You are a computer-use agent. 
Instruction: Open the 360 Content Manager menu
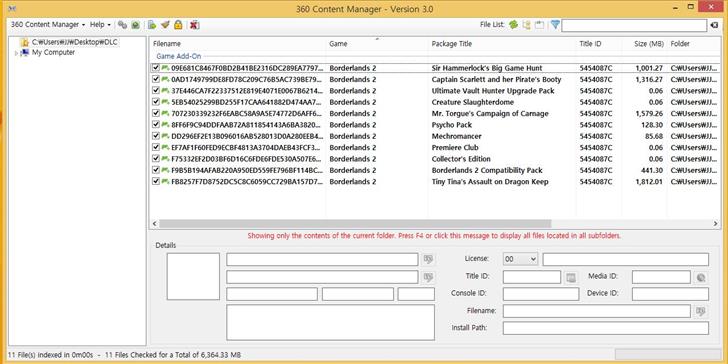pyautogui.click(x=48, y=24)
